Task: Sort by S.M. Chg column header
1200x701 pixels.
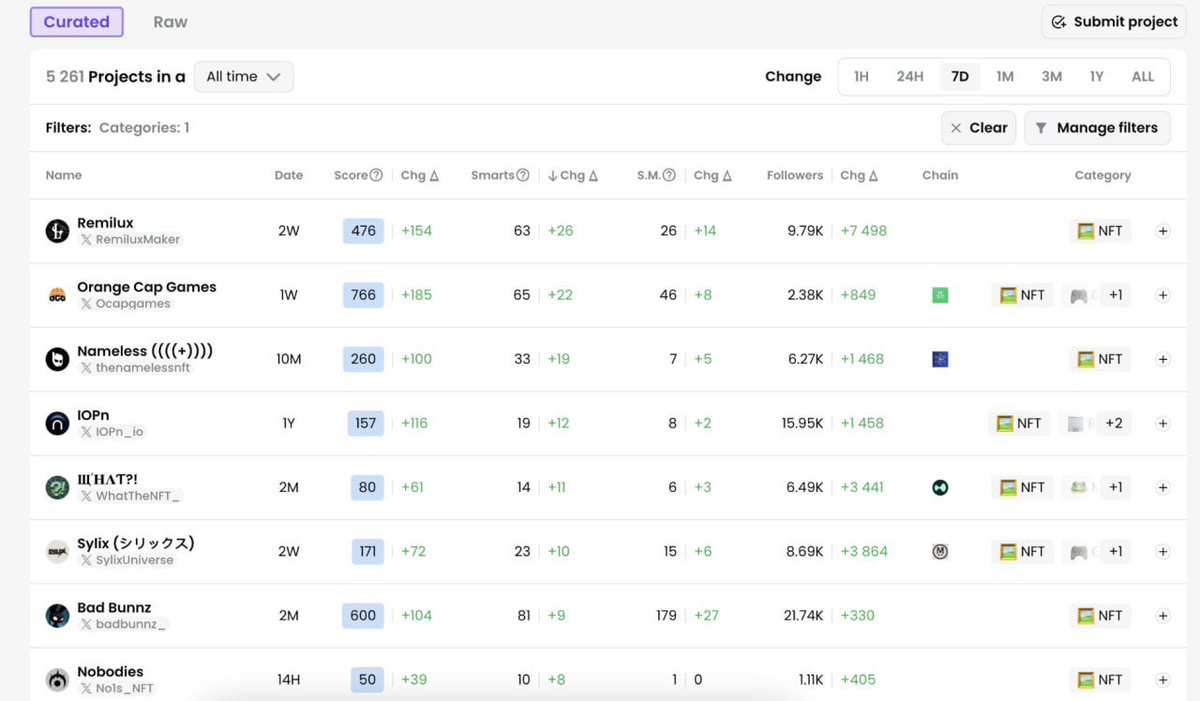Action: click(x=713, y=175)
